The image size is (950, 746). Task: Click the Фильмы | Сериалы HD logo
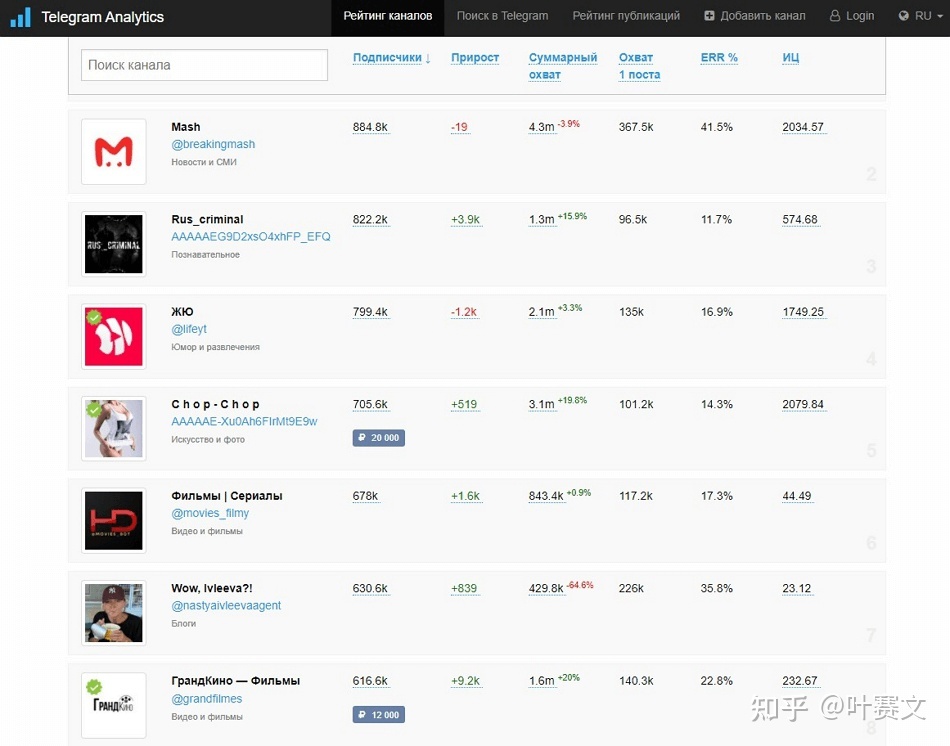point(114,521)
